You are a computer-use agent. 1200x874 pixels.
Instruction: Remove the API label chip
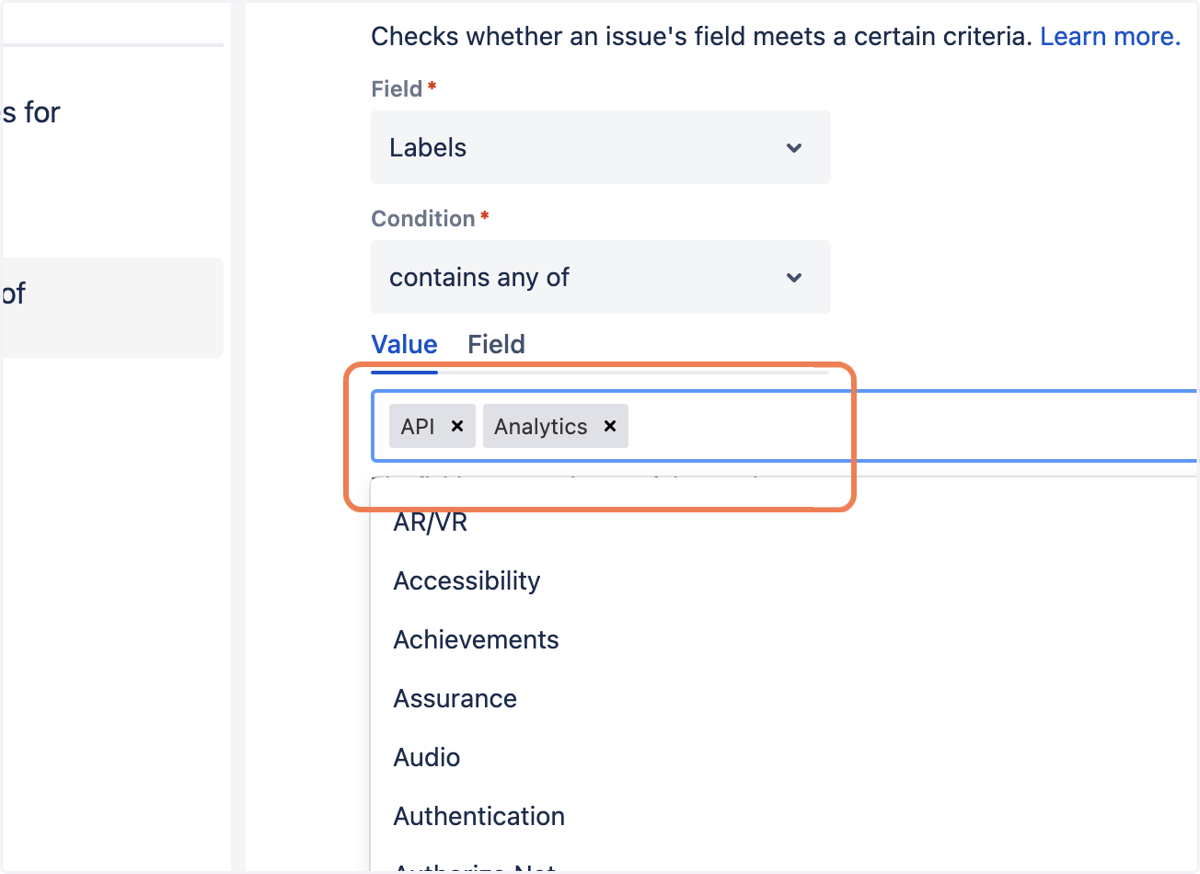[x=457, y=426]
